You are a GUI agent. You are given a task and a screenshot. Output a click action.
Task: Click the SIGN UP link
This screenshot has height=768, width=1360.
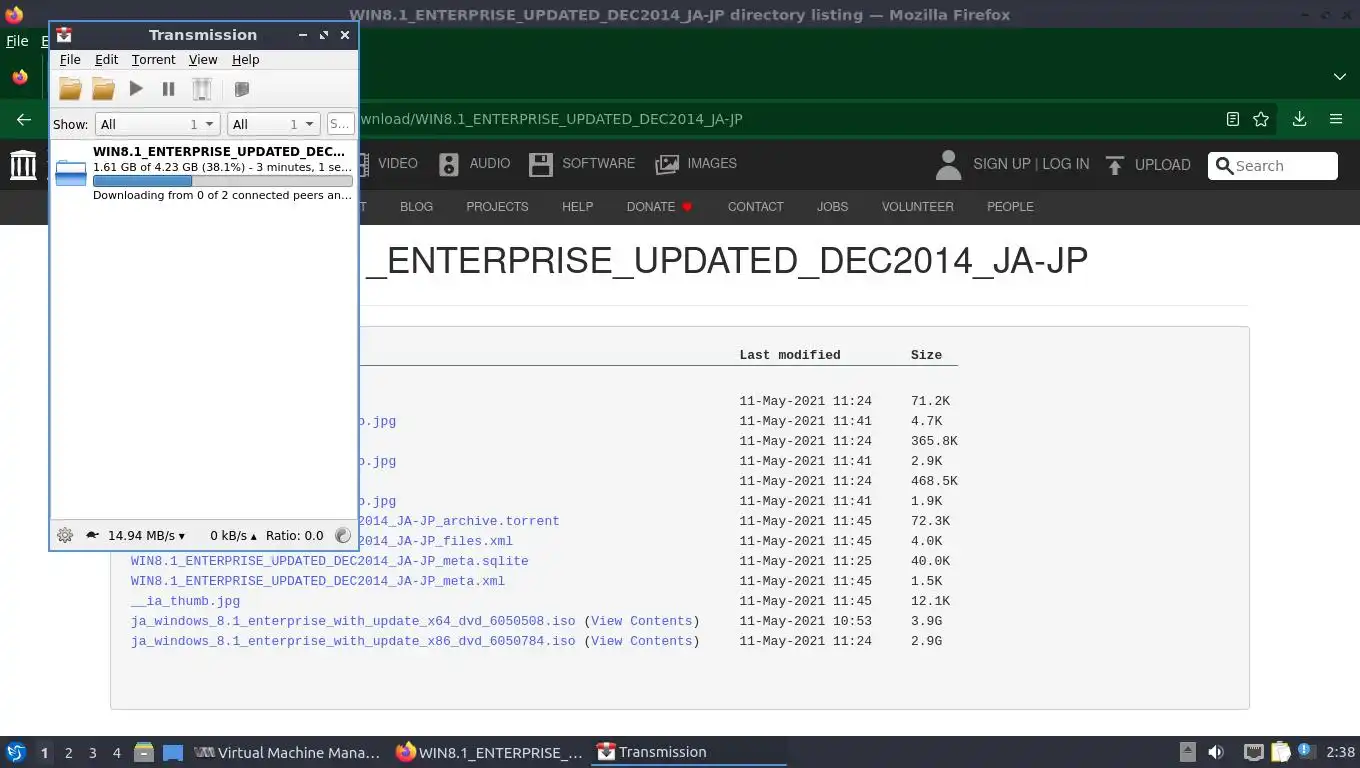pyautogui.click(x=1001, y=164)
